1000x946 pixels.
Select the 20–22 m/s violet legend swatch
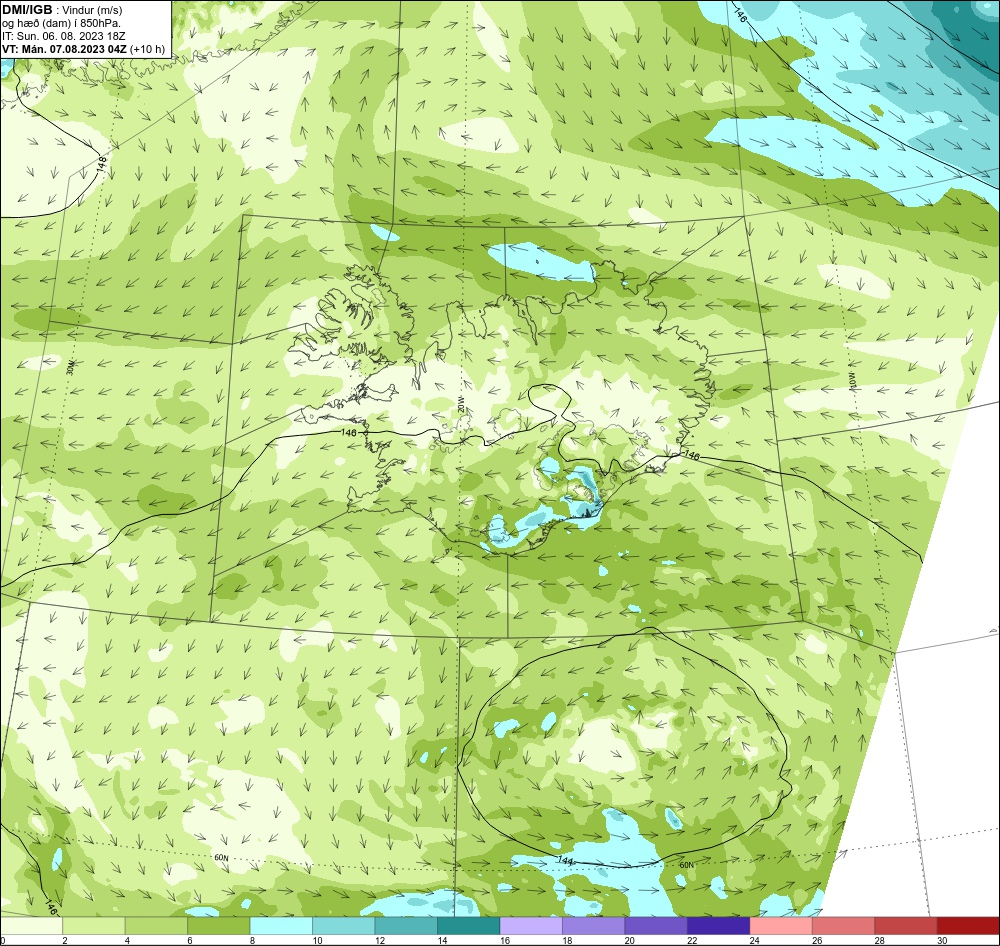click(x=657, y=926)
